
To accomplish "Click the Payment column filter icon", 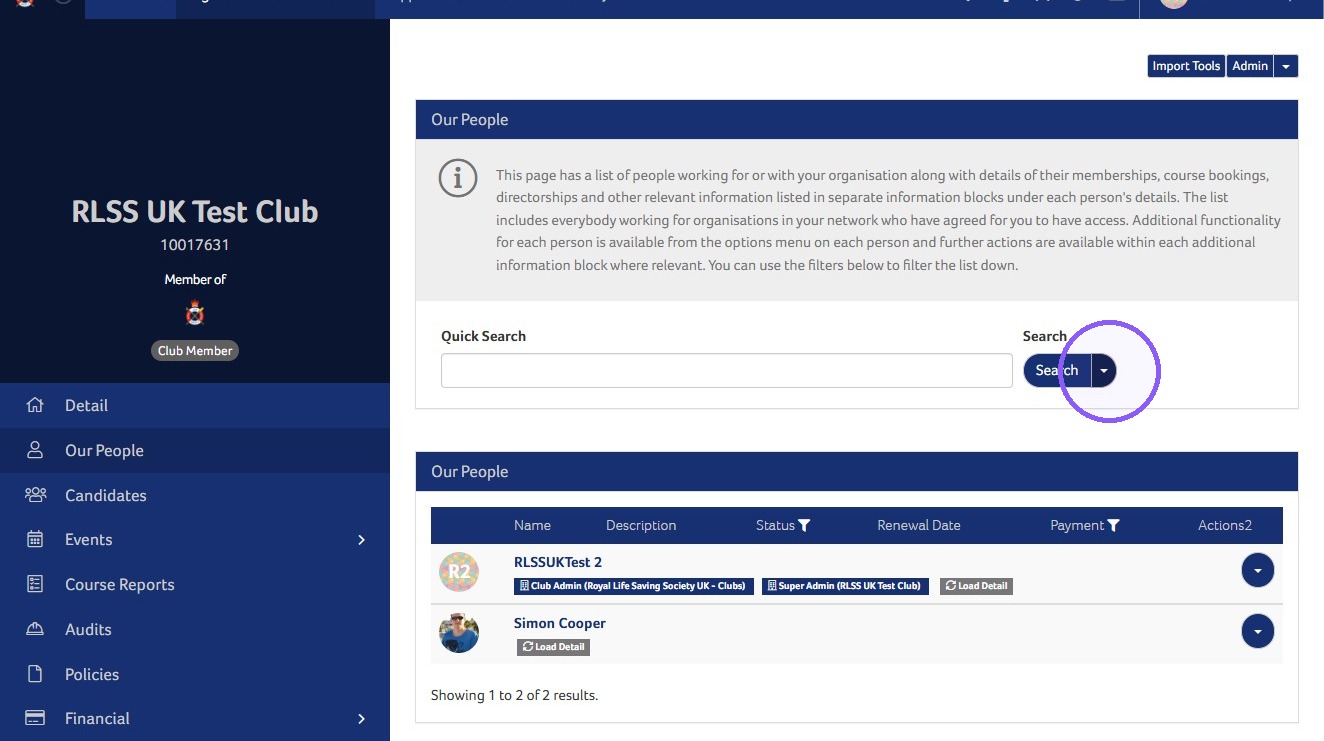I will click(1114, 525).
